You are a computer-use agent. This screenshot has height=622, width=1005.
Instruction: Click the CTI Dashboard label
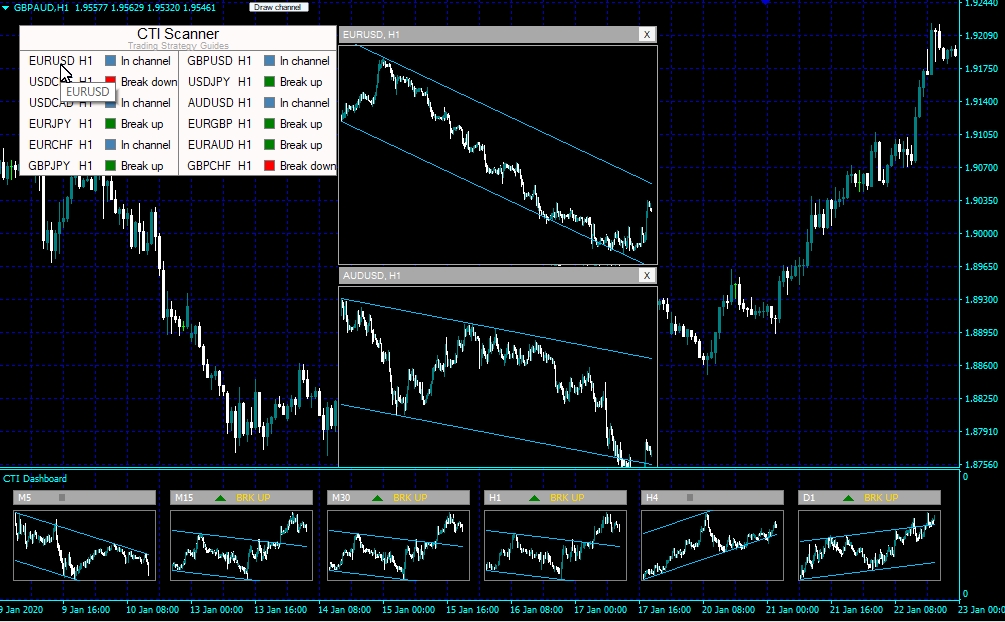35,479
